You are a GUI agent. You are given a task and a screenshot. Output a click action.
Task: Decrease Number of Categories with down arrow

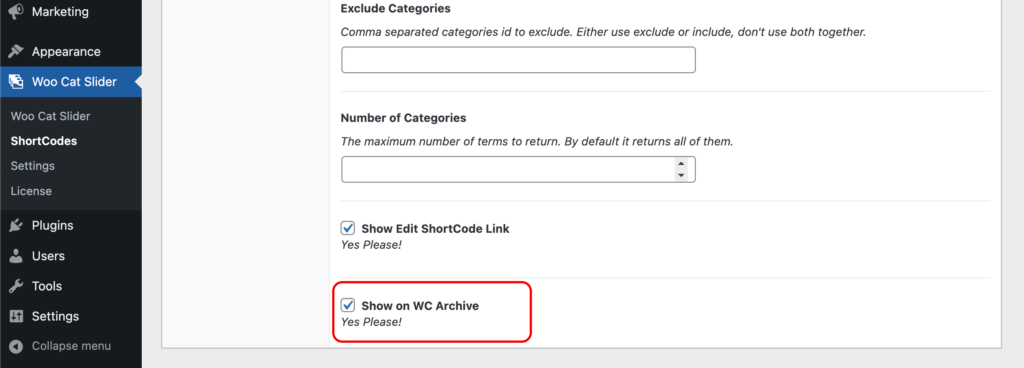click(681, 175)
